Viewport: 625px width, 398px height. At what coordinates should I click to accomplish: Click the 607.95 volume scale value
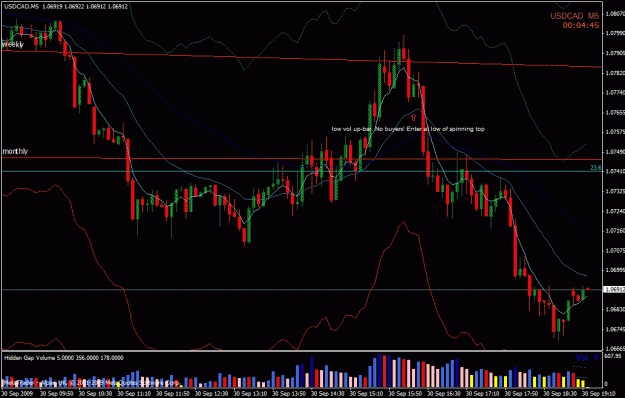tap(613, 355)
